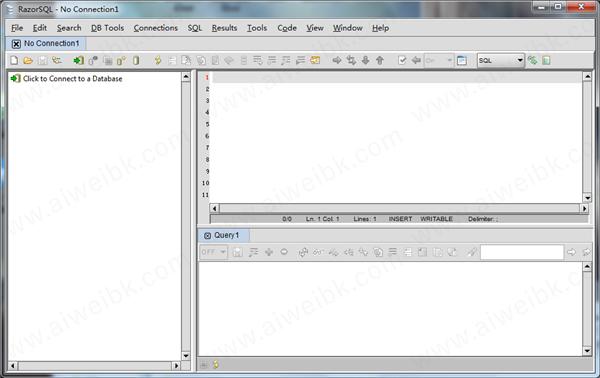Click the INSERT mode label in status bar
This screenshot has width=600, height=378.
point(400,219)
